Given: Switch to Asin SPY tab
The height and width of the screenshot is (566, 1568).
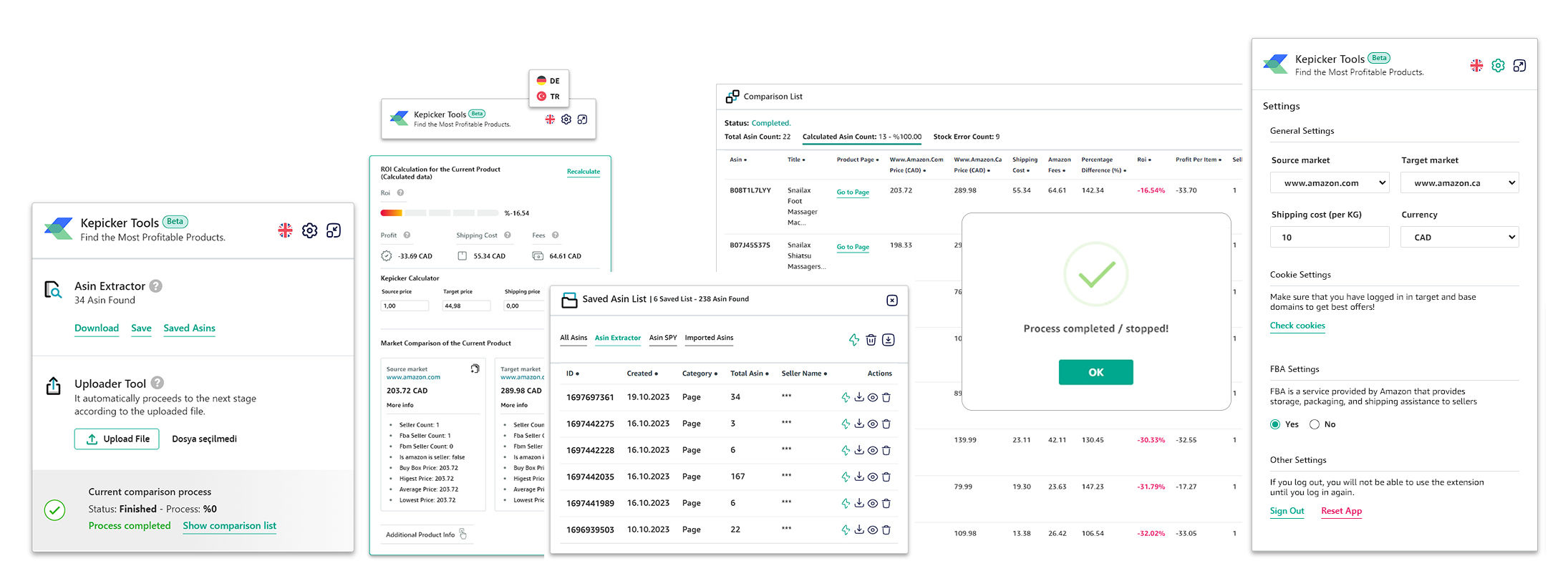Looking at the screenshot, I should coord(663,338).
